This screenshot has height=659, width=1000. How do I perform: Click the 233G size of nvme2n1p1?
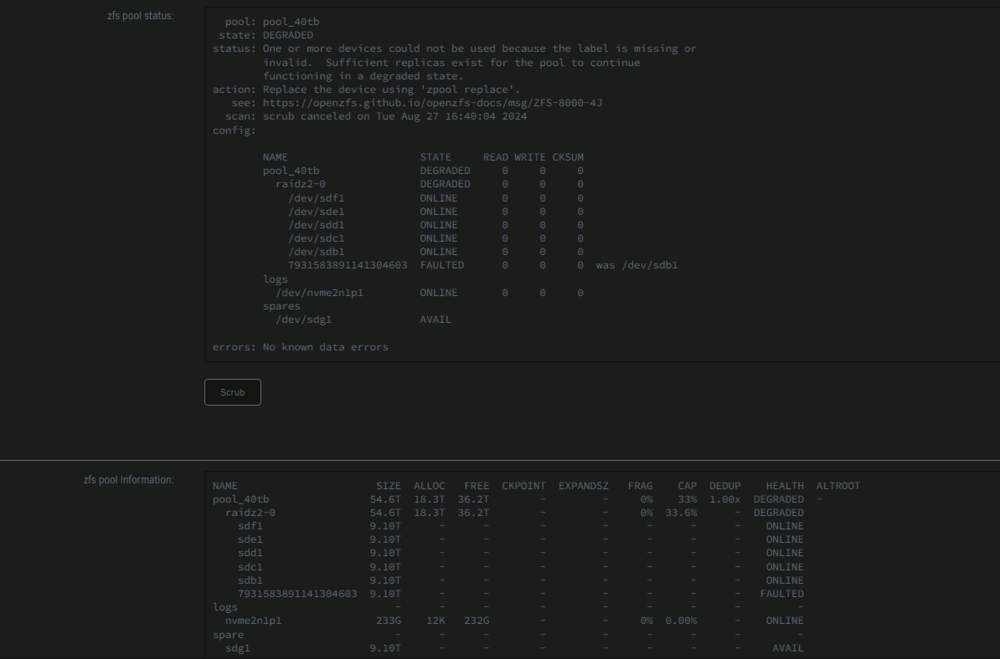click(x=388, y=620)
